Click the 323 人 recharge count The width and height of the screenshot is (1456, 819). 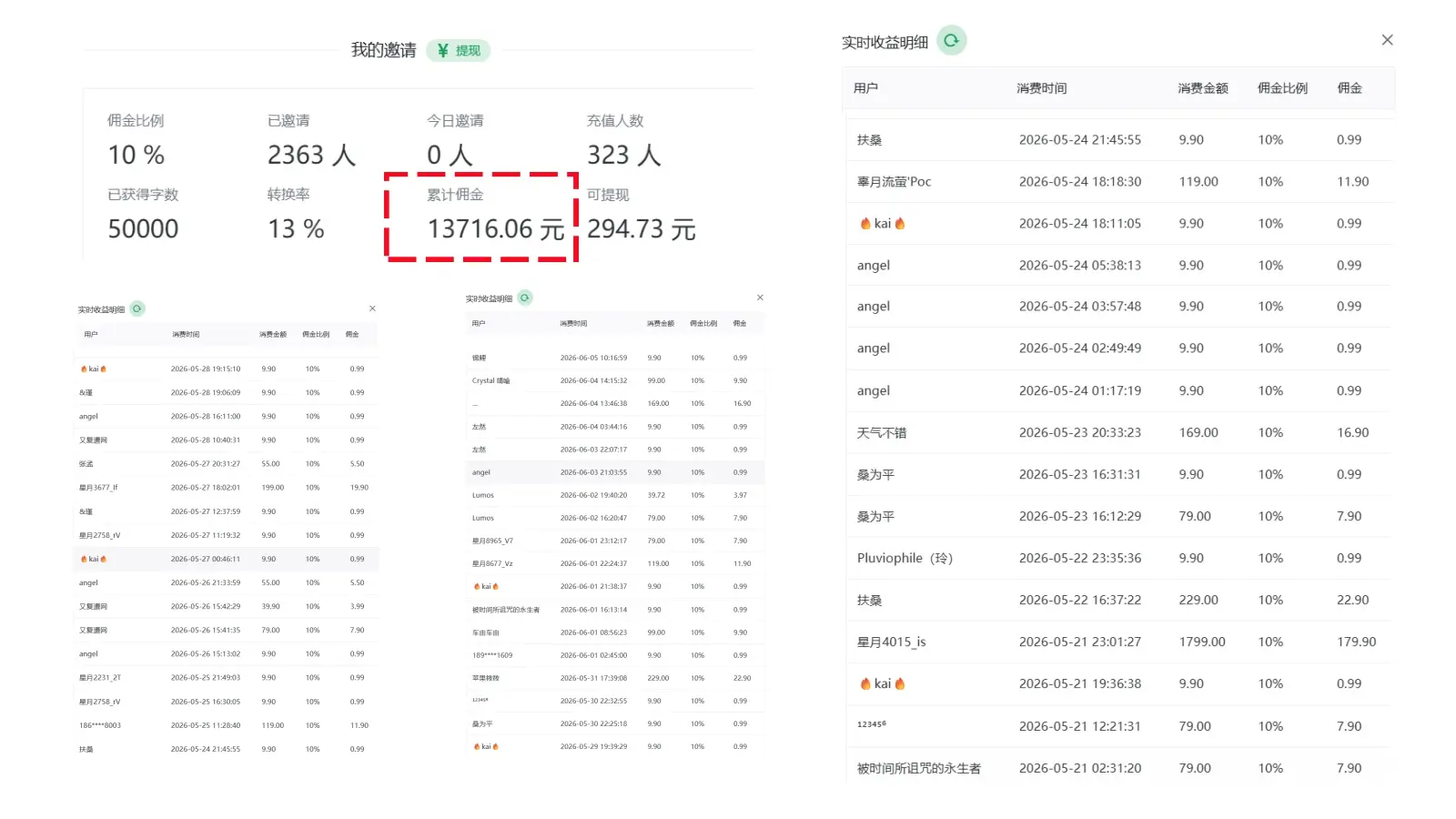pos(624,155)
